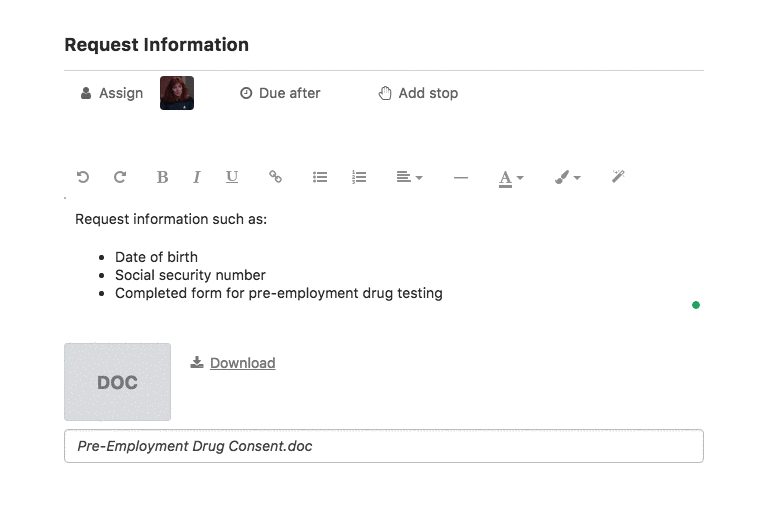Viewport: 775px width, 517px height.
Task: Toggle bold formatting
Action: [x=162, y=177]
